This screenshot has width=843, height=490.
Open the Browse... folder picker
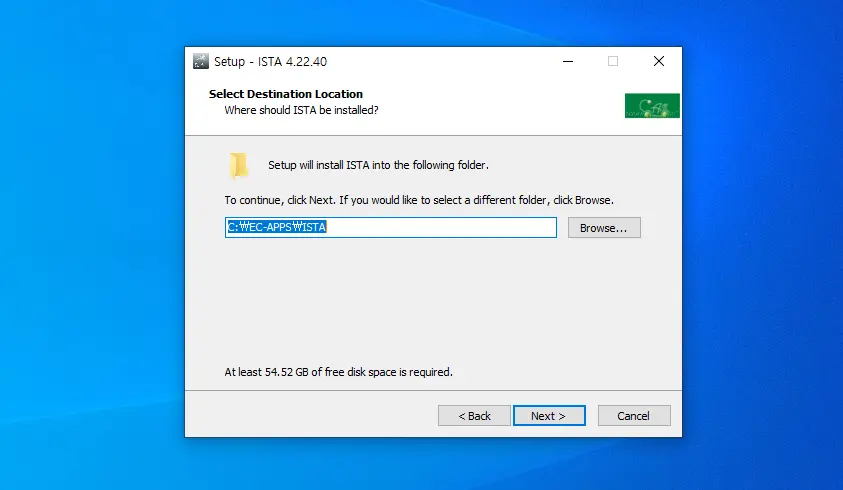click(x=604, y=228)
